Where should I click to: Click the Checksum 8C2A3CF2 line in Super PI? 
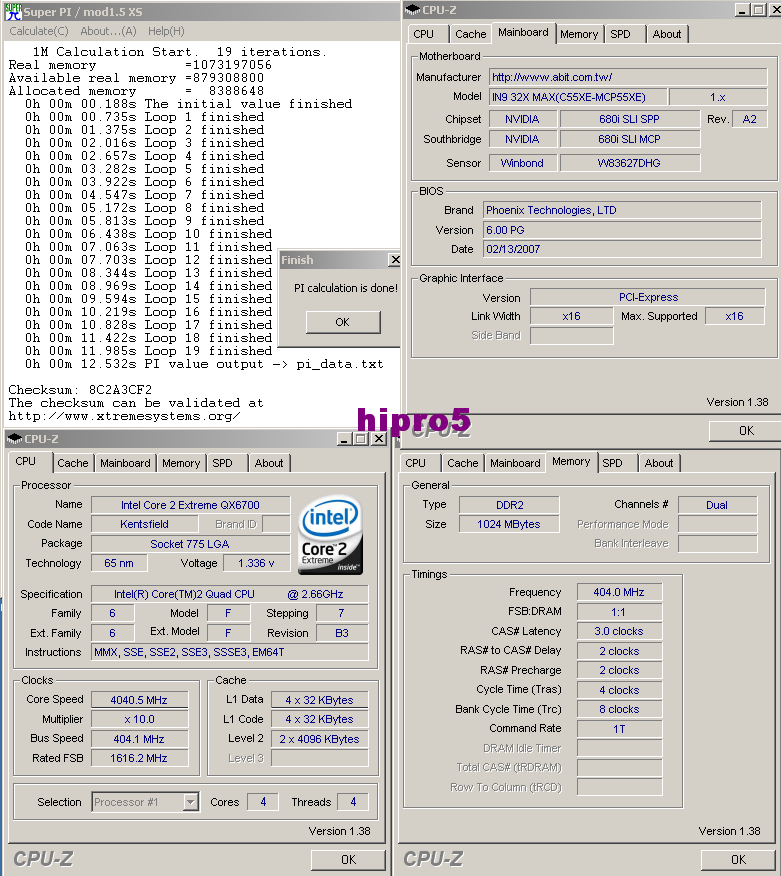80,390
